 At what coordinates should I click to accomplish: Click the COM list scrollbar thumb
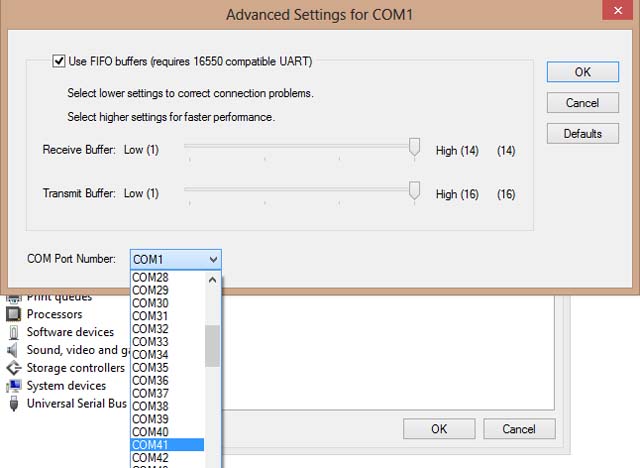coord(212,345)
